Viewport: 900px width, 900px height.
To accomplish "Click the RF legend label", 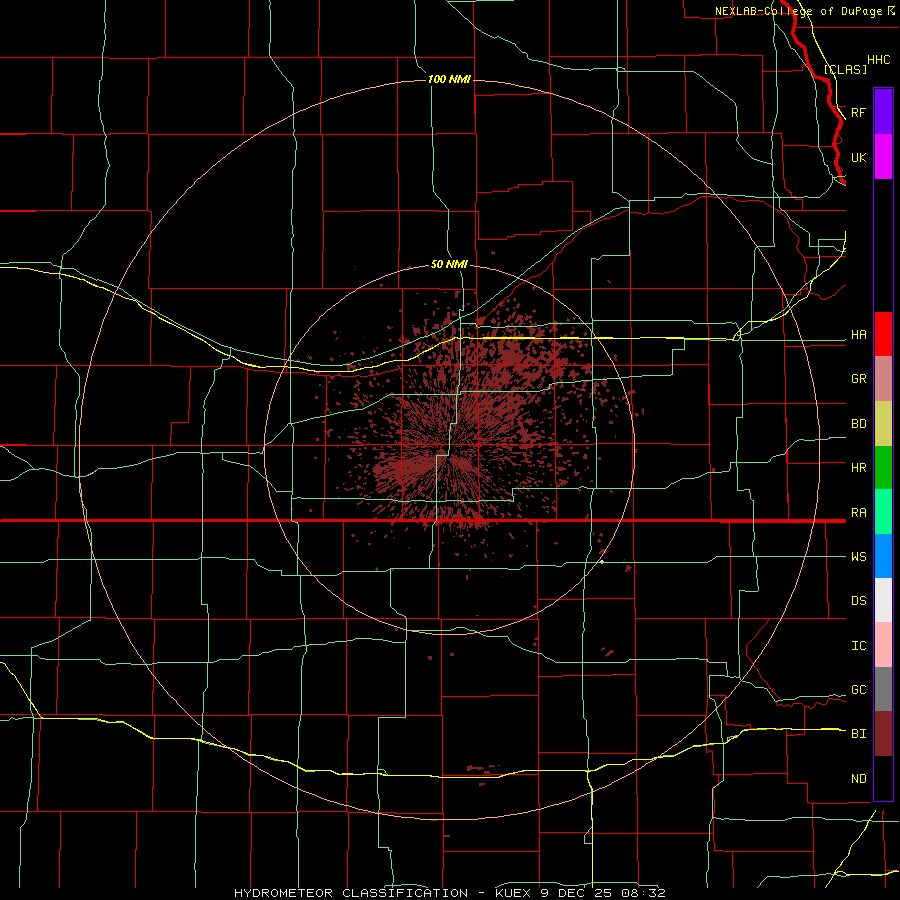I will (858, 112).
